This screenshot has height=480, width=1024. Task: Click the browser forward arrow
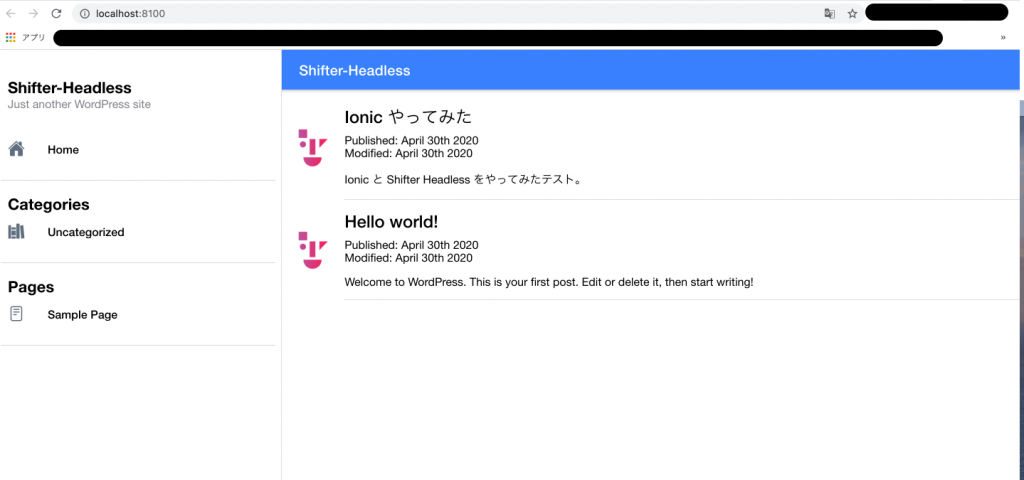[33, 14]
